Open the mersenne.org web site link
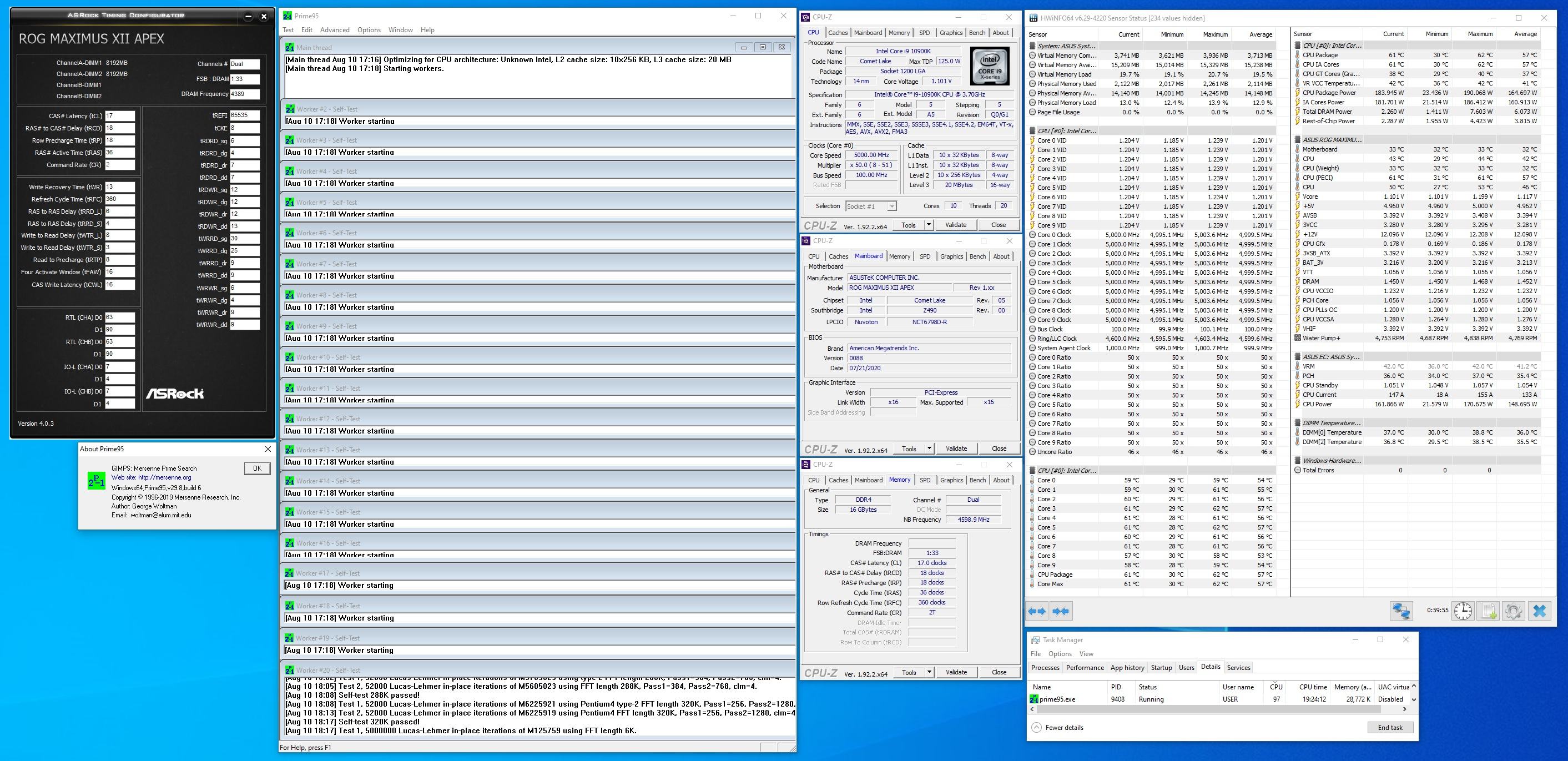This screenshot has width=1568, height=761. (164, 477)
